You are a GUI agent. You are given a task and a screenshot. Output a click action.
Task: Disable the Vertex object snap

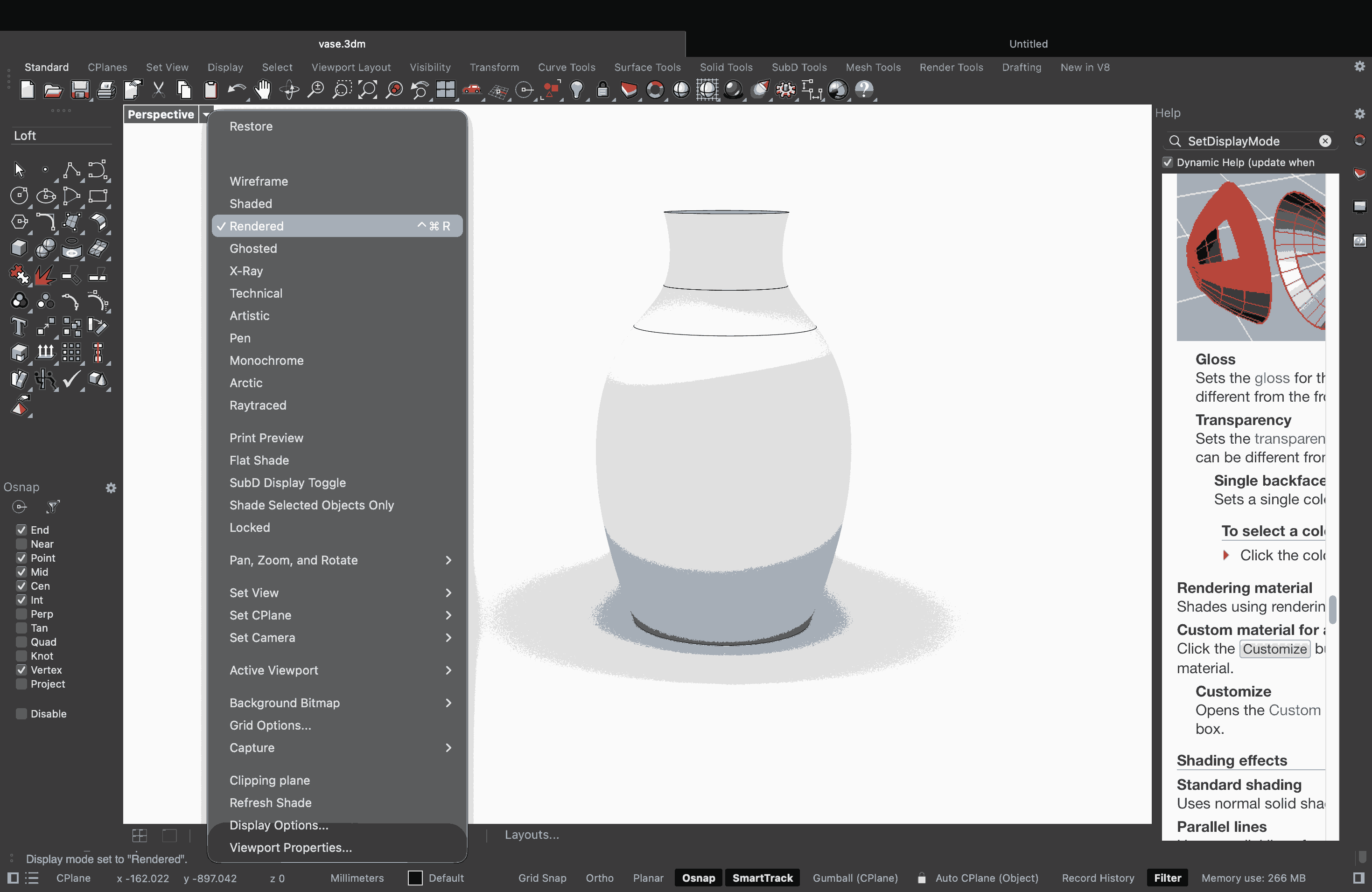pyautogui.click(x=21, y=669)
